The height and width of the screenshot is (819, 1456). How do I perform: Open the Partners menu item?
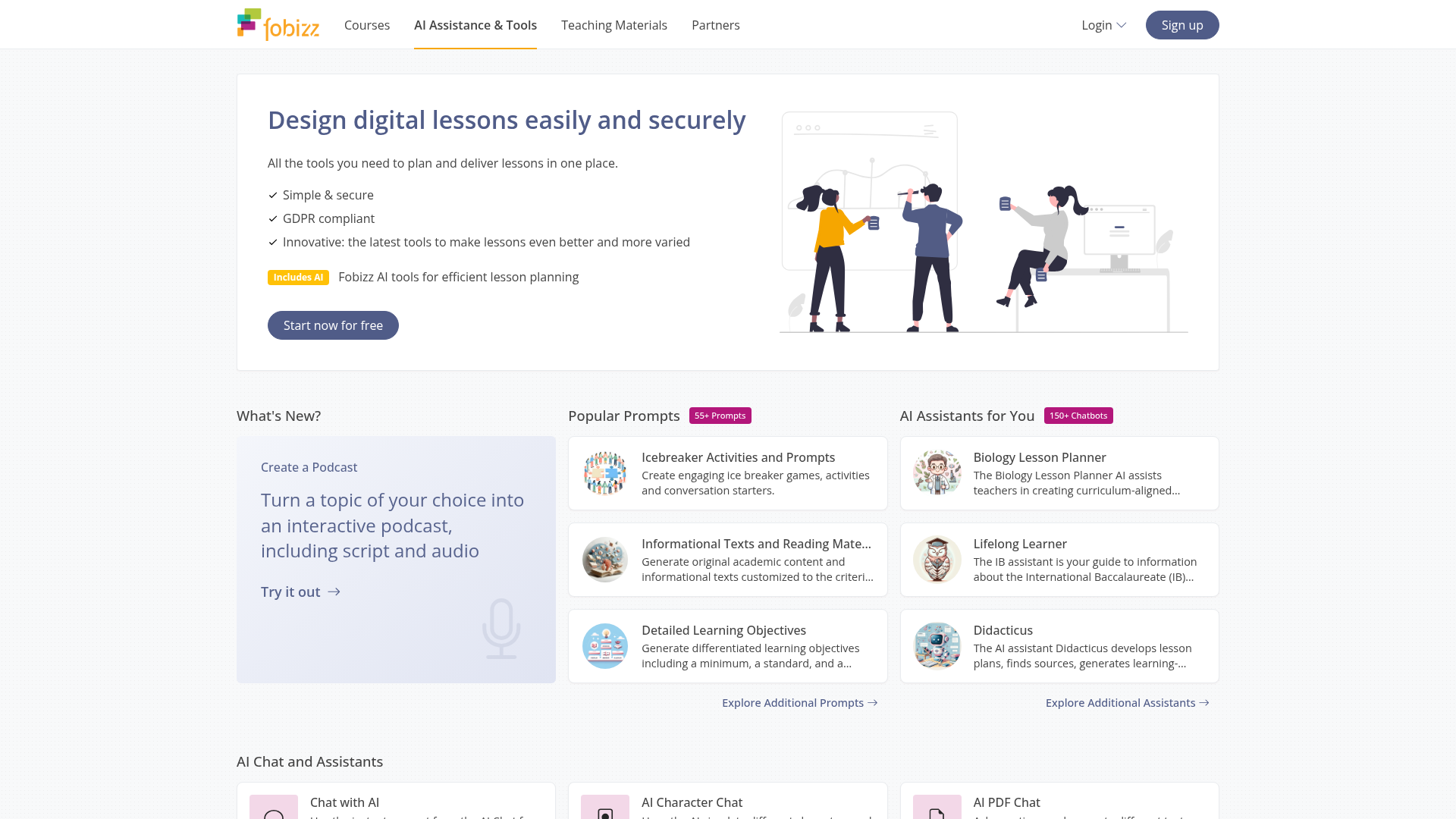tap(716, 25)
